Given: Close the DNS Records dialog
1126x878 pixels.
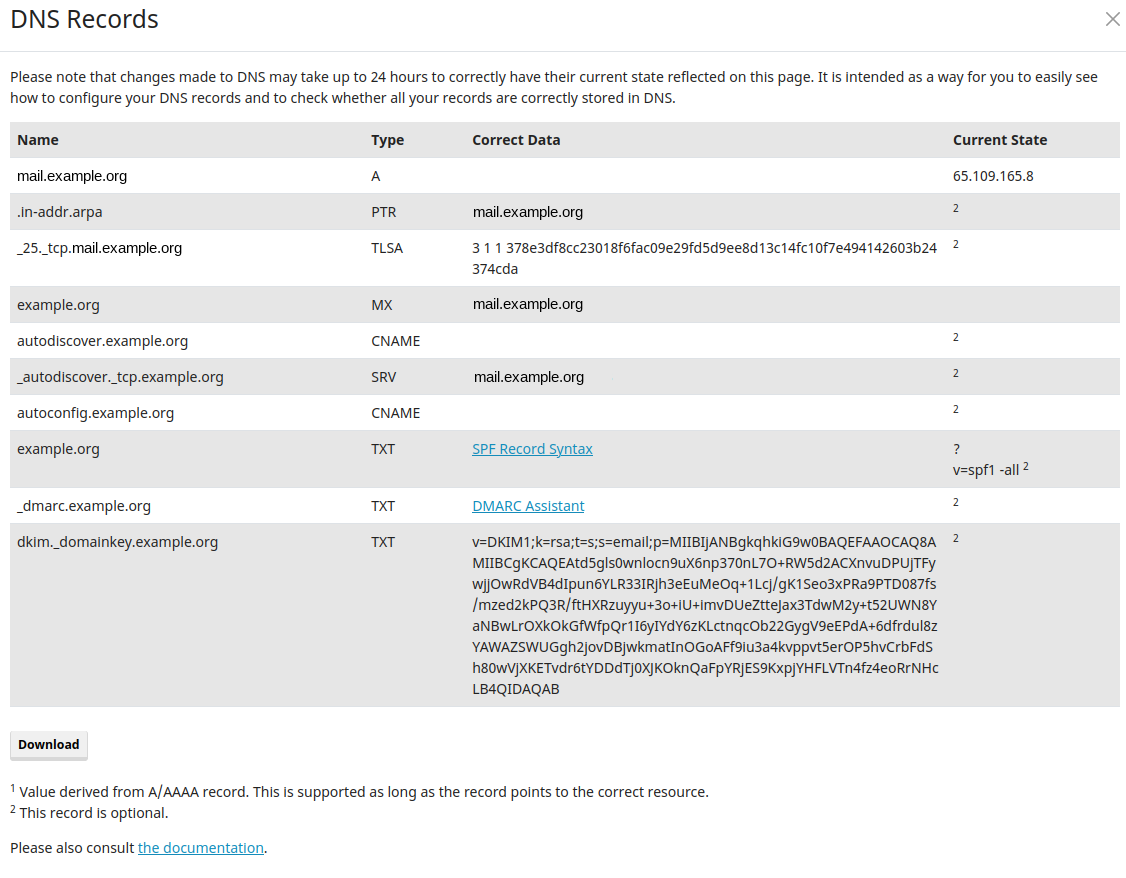Looking at the screenshot, I should 1112,19.
